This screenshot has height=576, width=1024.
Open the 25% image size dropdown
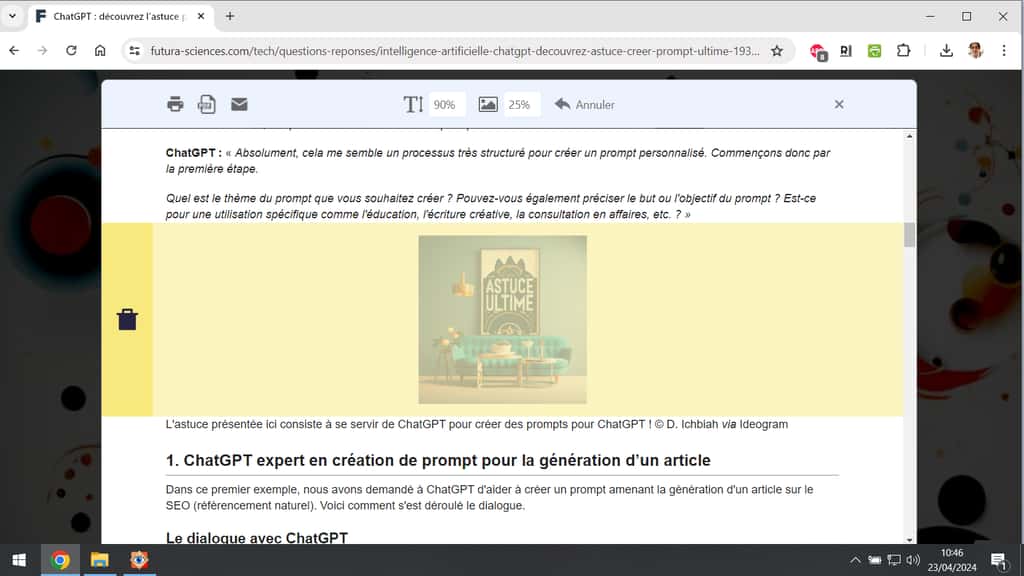pos(522,104)
